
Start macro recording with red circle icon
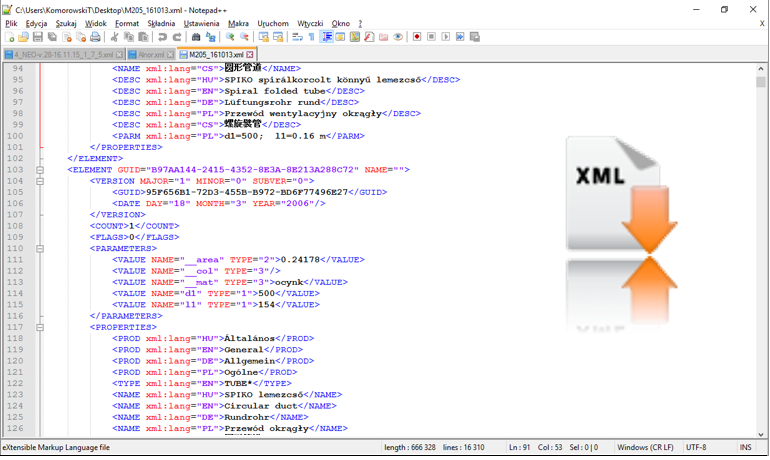coord(417,37)
